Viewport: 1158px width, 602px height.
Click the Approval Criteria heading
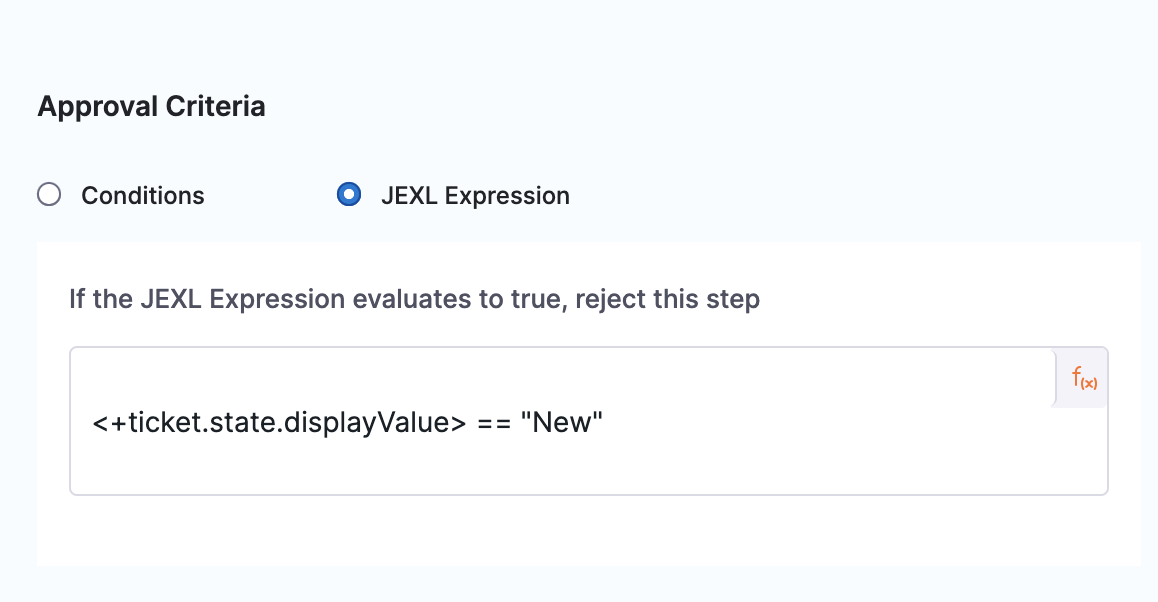(151, 106)
